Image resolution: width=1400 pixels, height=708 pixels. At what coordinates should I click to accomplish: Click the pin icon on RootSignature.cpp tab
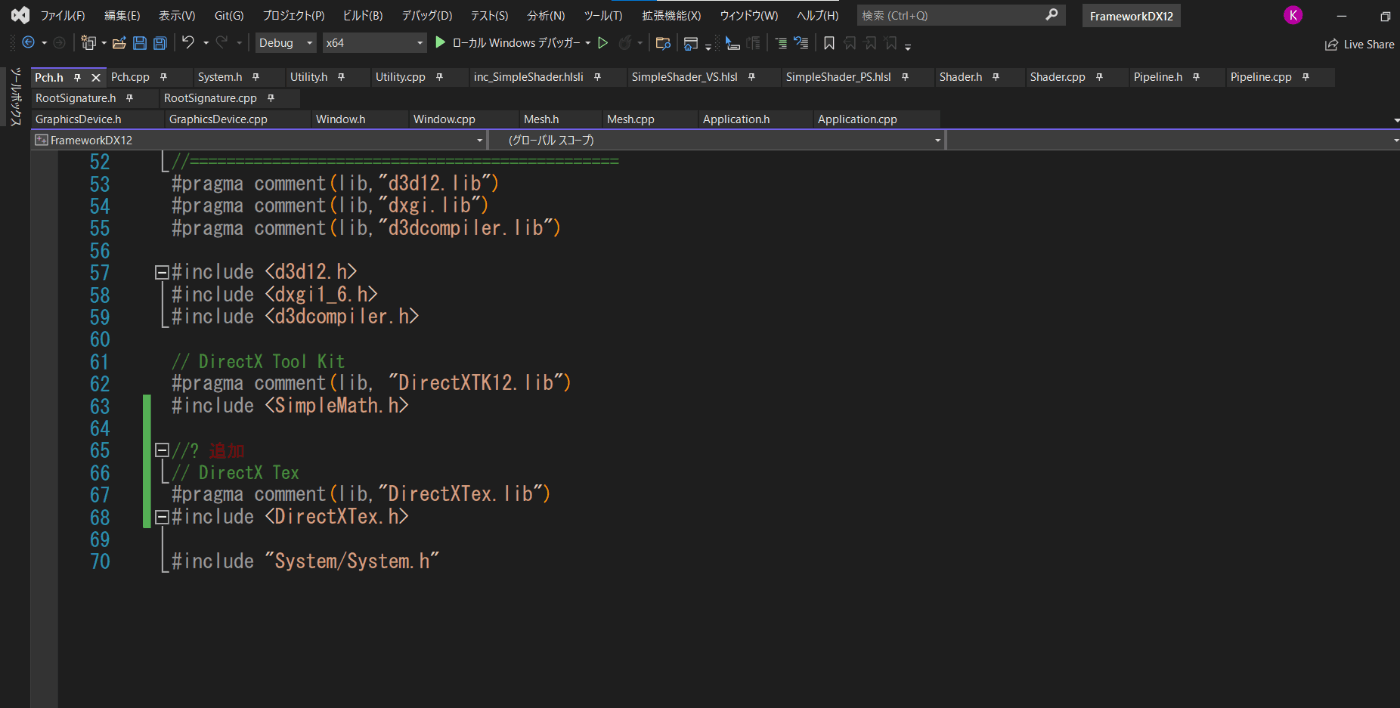271,98
